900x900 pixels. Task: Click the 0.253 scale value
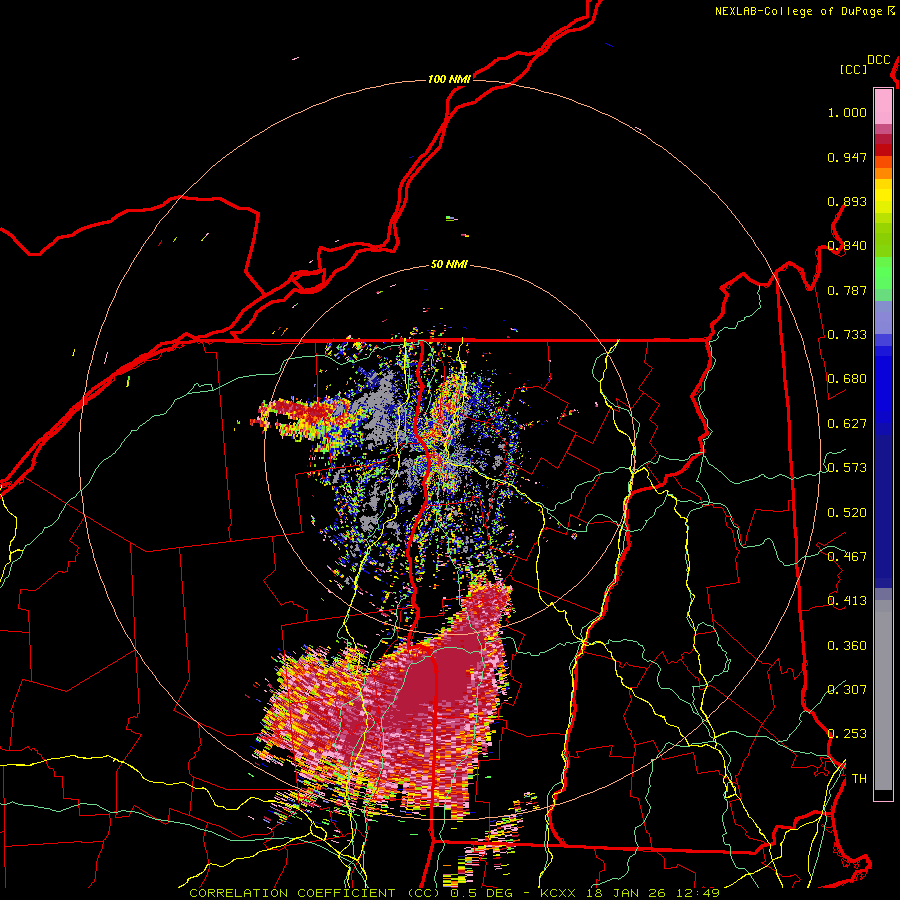[x=847, y=734]
